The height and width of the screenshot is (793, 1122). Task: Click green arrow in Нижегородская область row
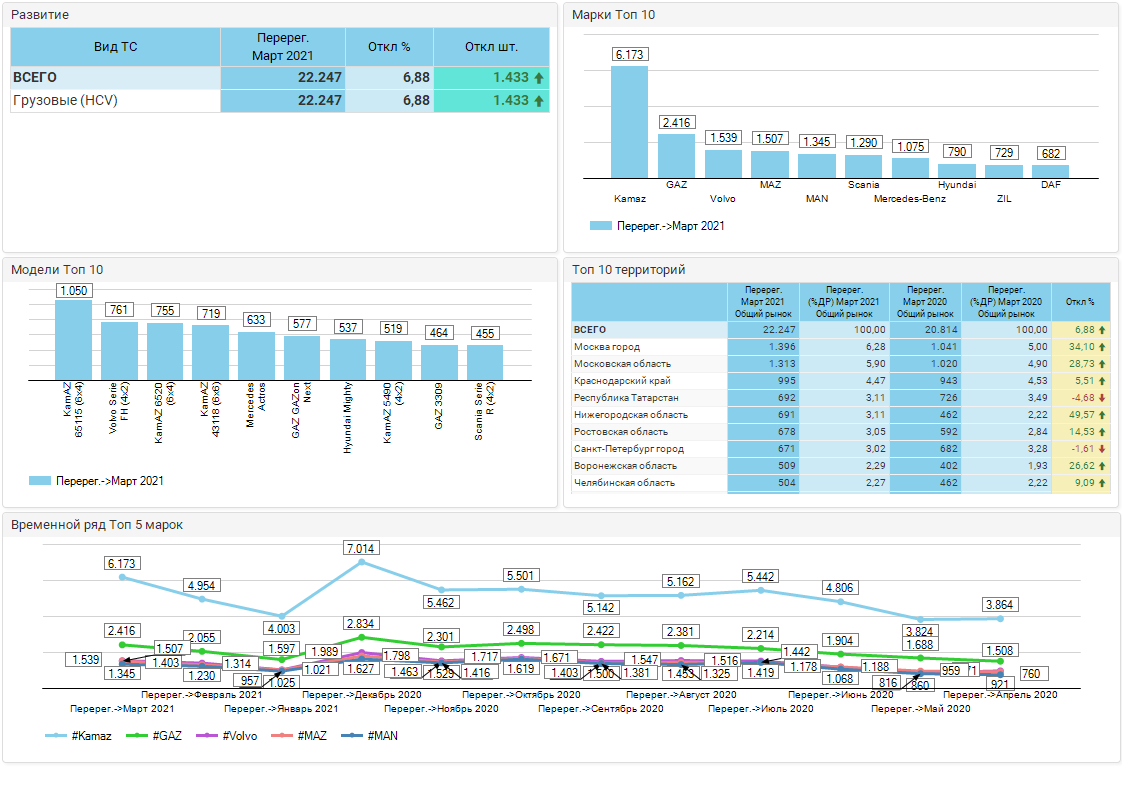point(1102,414)
